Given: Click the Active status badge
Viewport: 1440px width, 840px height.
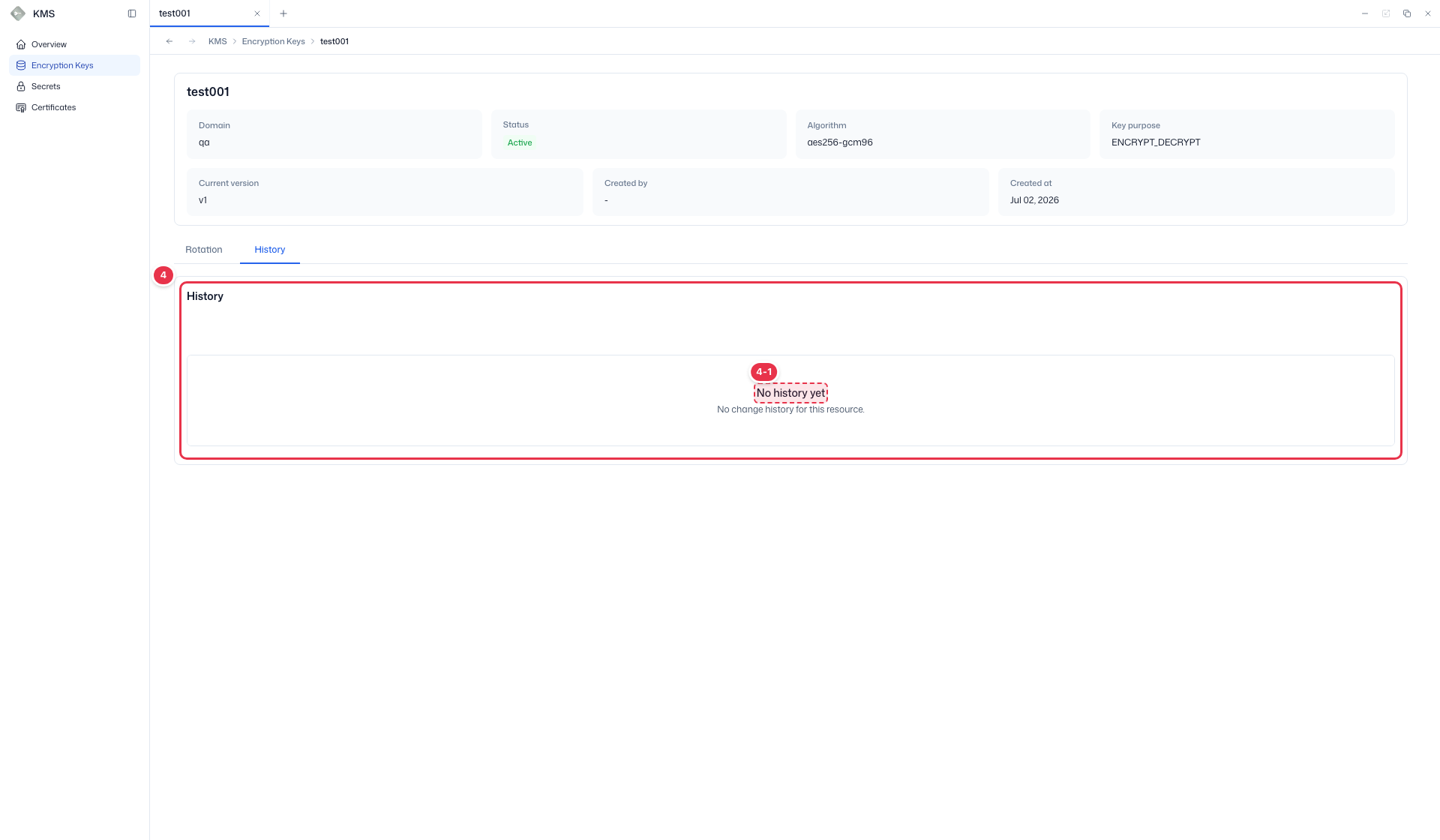Looking at the screenshot, I should (x=520, y=142).
